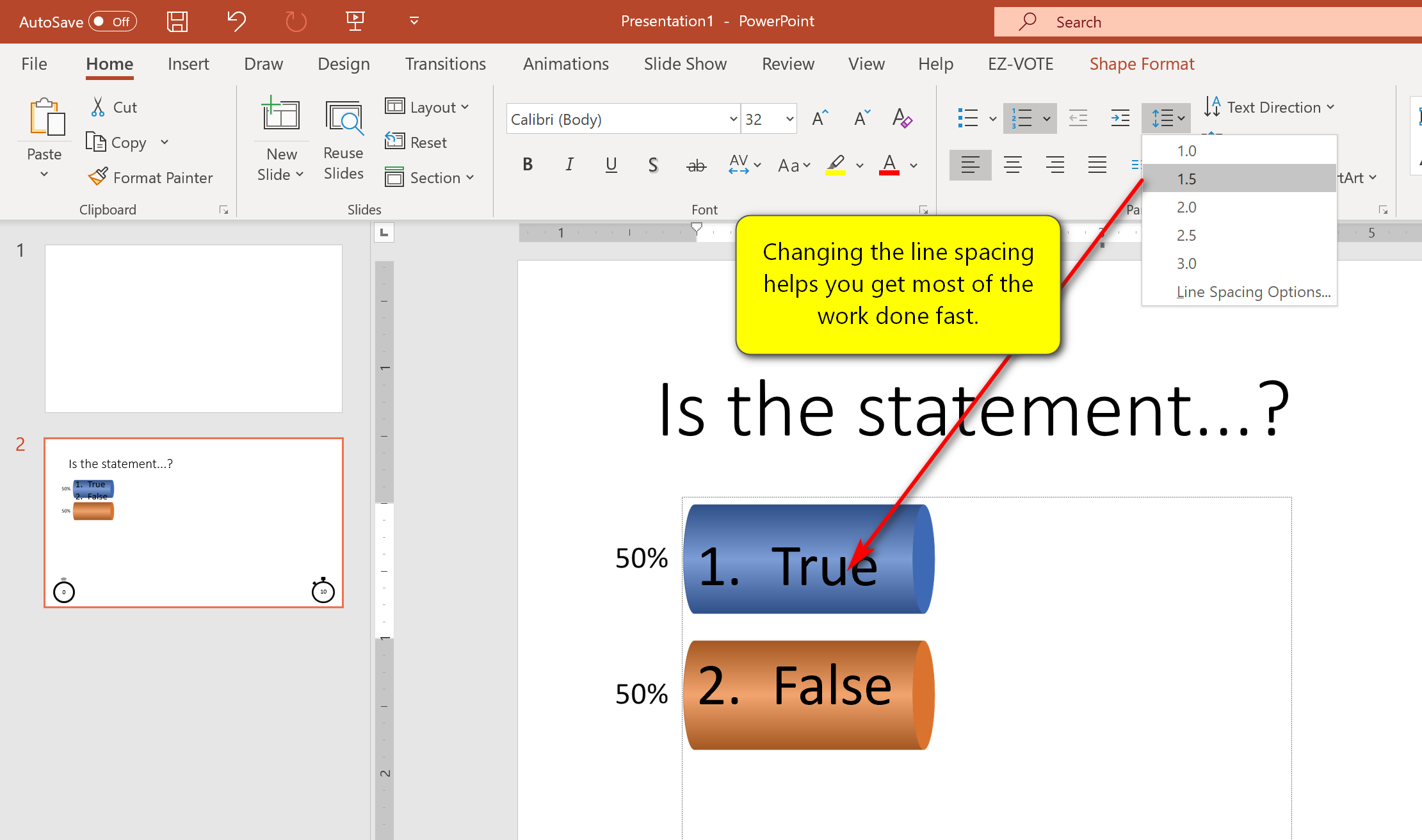Click the Undo arrow icon
The image size is (1422, 840).
click(236, 21)
